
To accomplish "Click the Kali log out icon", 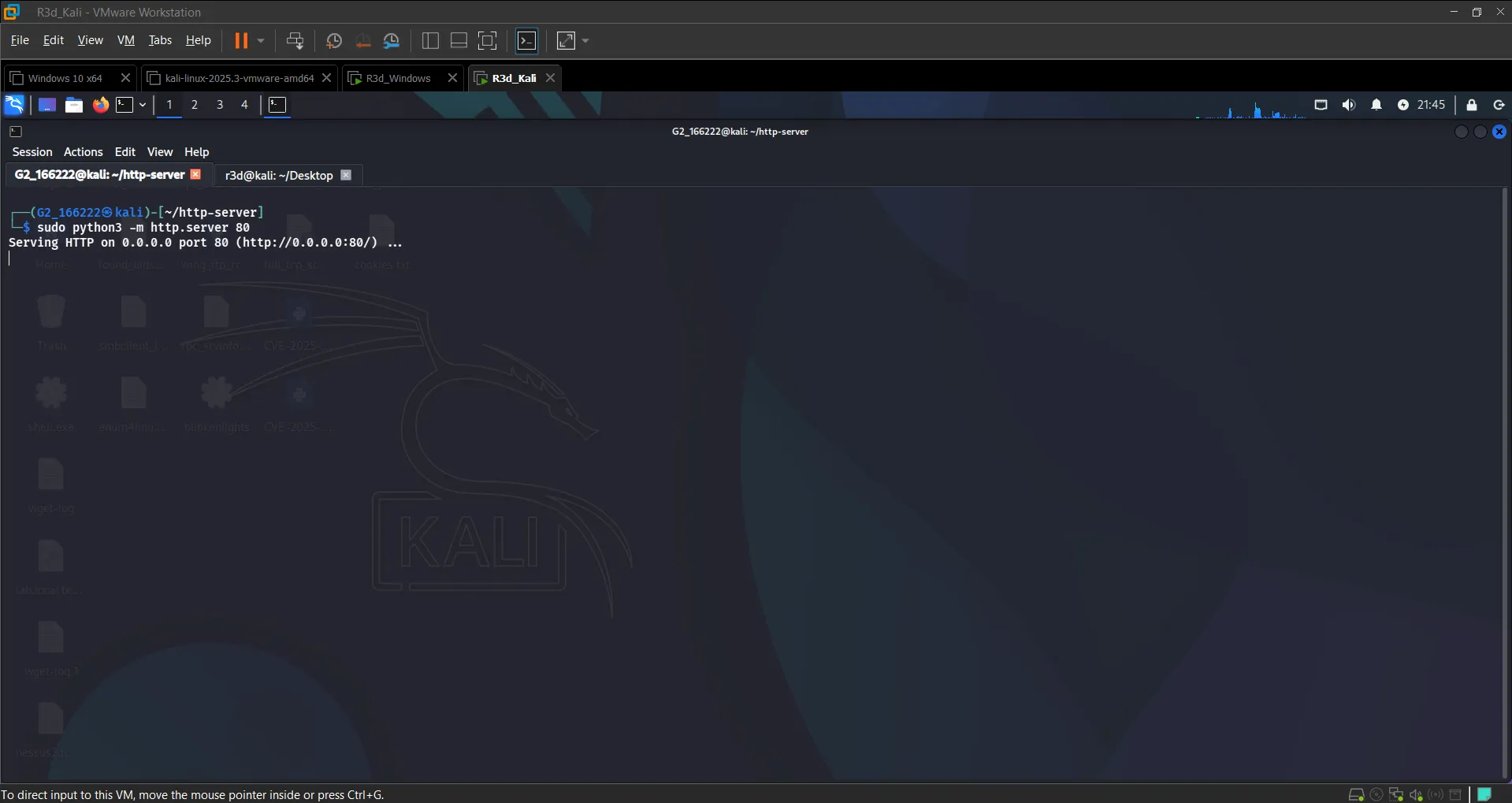I will pos(1499,105).
